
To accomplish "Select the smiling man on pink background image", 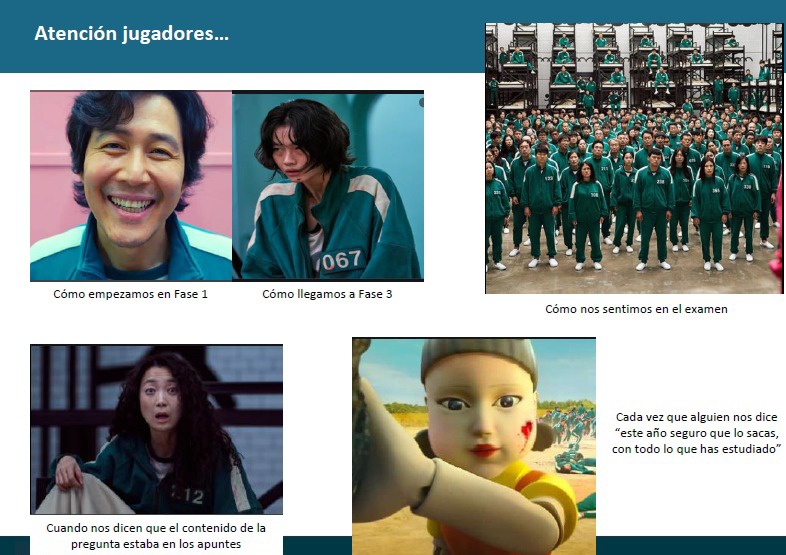I will [x=131, y=186].
